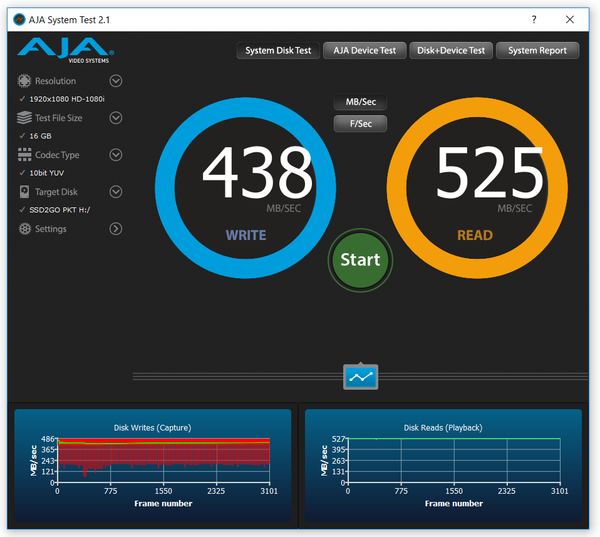Click the Settings label
The width and height of the screenshot is (600, 537).
pyautogui.click(x=51, y=229)
